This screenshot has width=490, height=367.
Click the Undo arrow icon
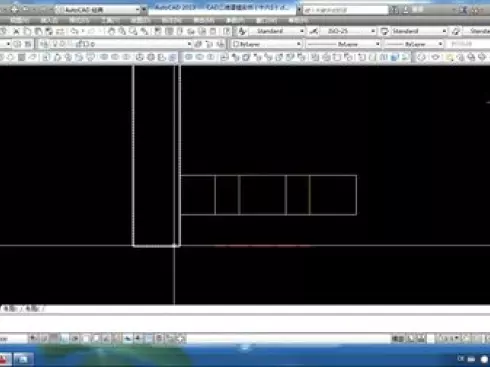click(x=74, y=31)
